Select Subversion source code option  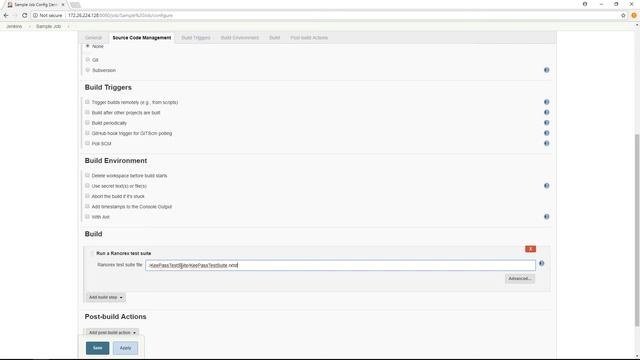point(87,70)
